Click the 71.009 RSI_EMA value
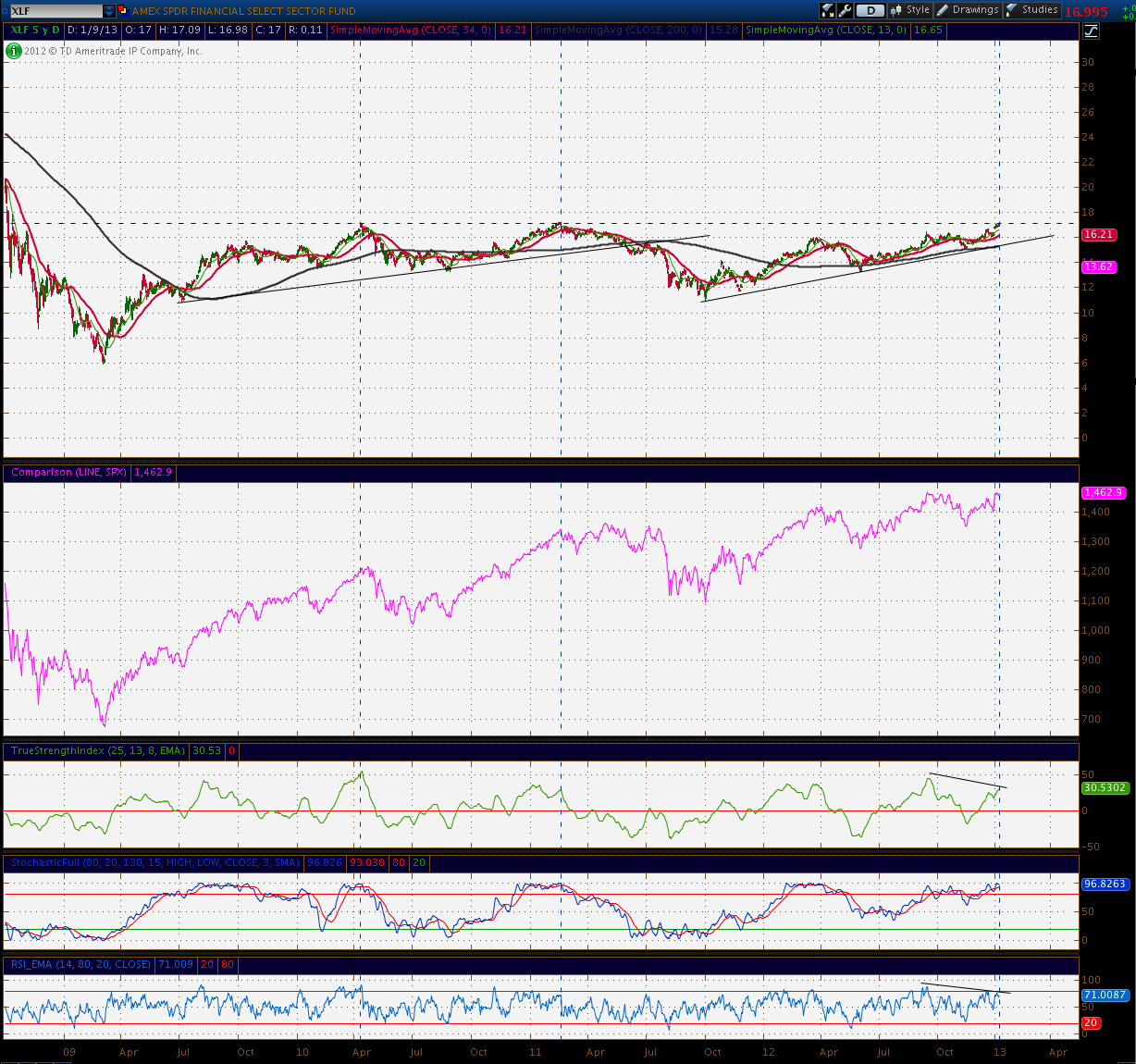 [x=175, y=964]
